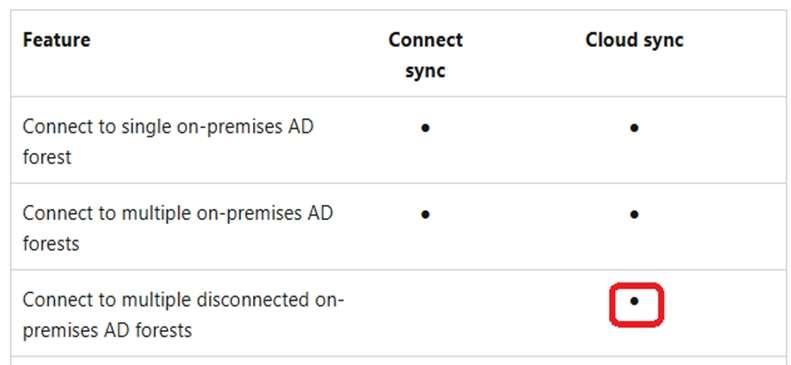
Task: Click the word 'forests' in the second row
Action: [x=51, y=244]
